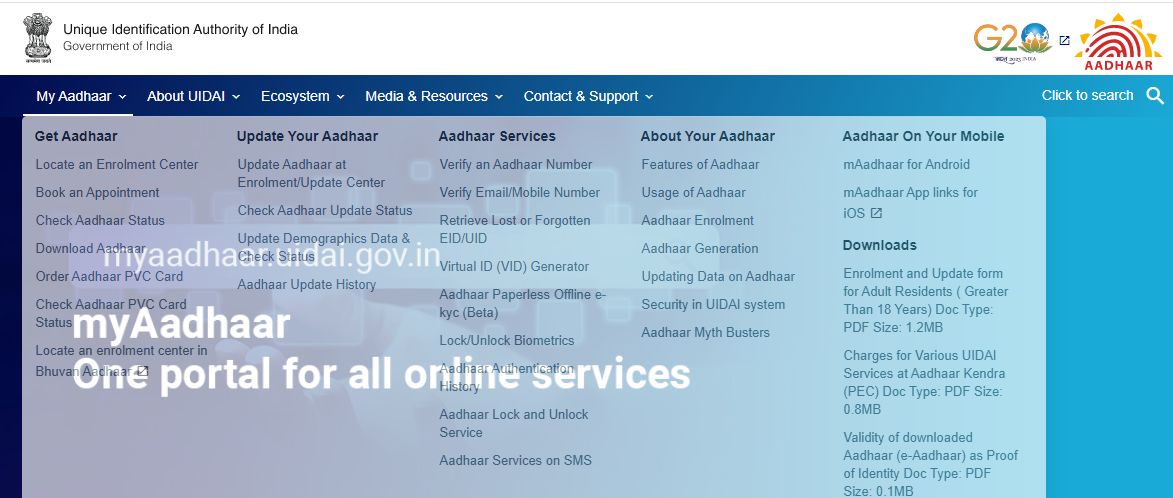Image resolution: width=1173 pixels, height=498 pixels.
Task: Open the Media & Resources menu
Action: tap(434, 96)
